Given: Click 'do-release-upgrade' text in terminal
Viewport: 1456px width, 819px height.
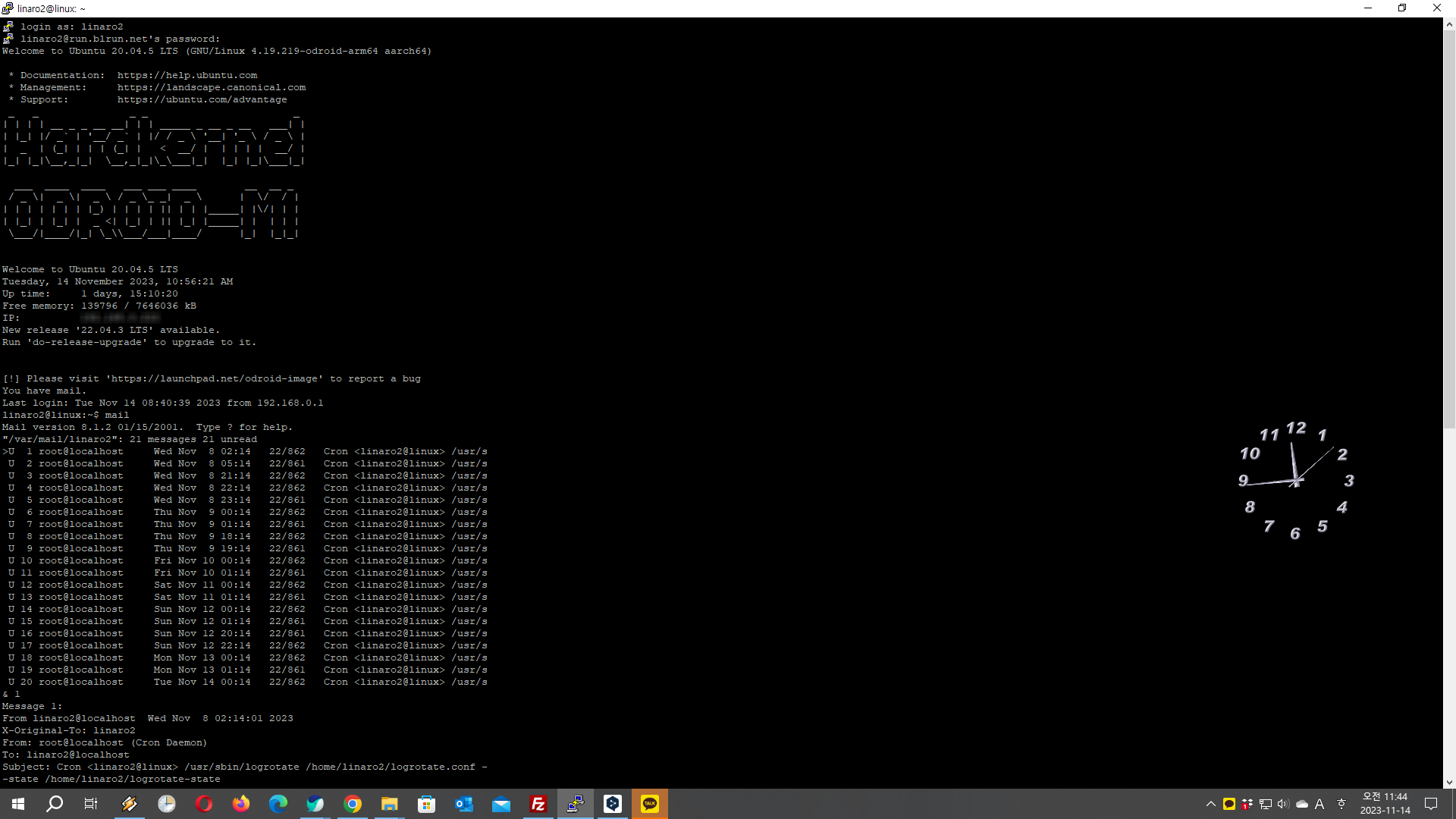Looking at the screenshot, I should click(x=87, y=342).
